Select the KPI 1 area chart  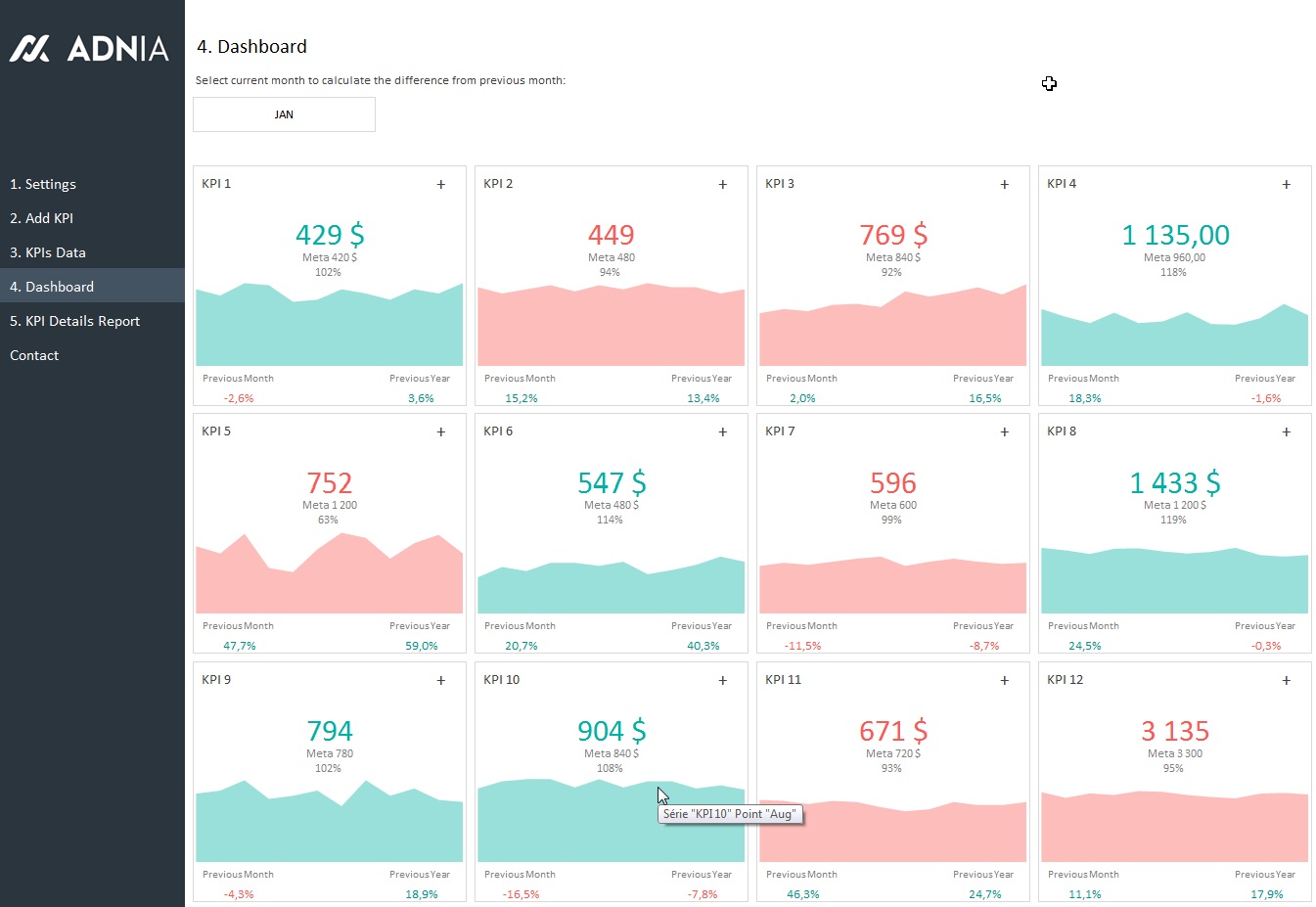click(329, 333)
